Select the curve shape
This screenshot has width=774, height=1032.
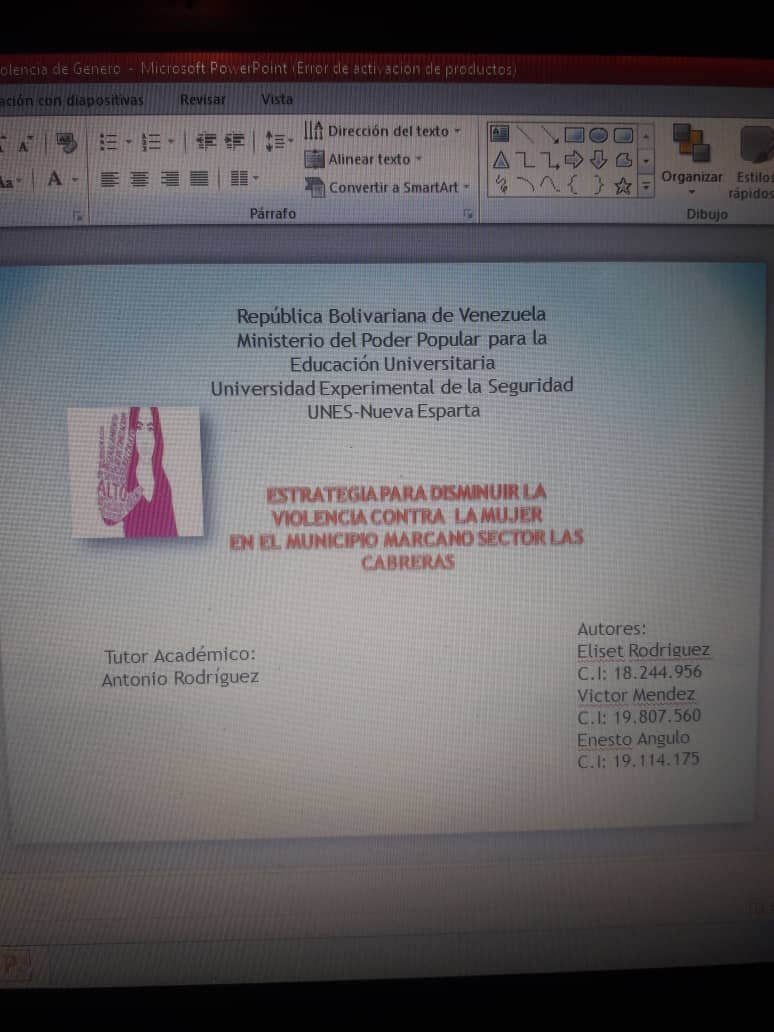(550, 186)
